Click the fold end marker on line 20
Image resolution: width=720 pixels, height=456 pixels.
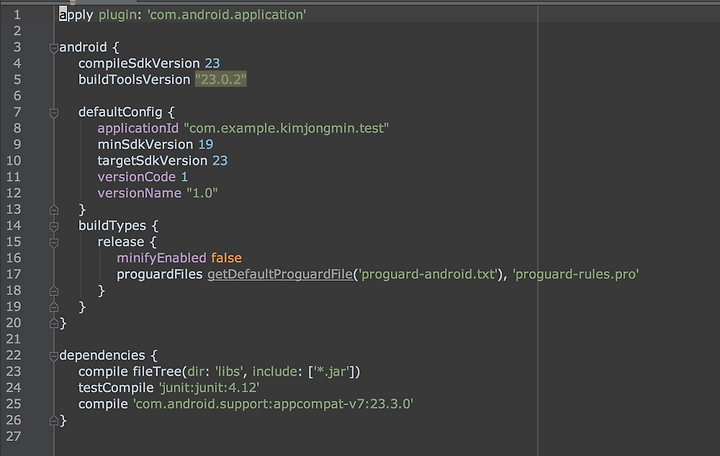54,323
